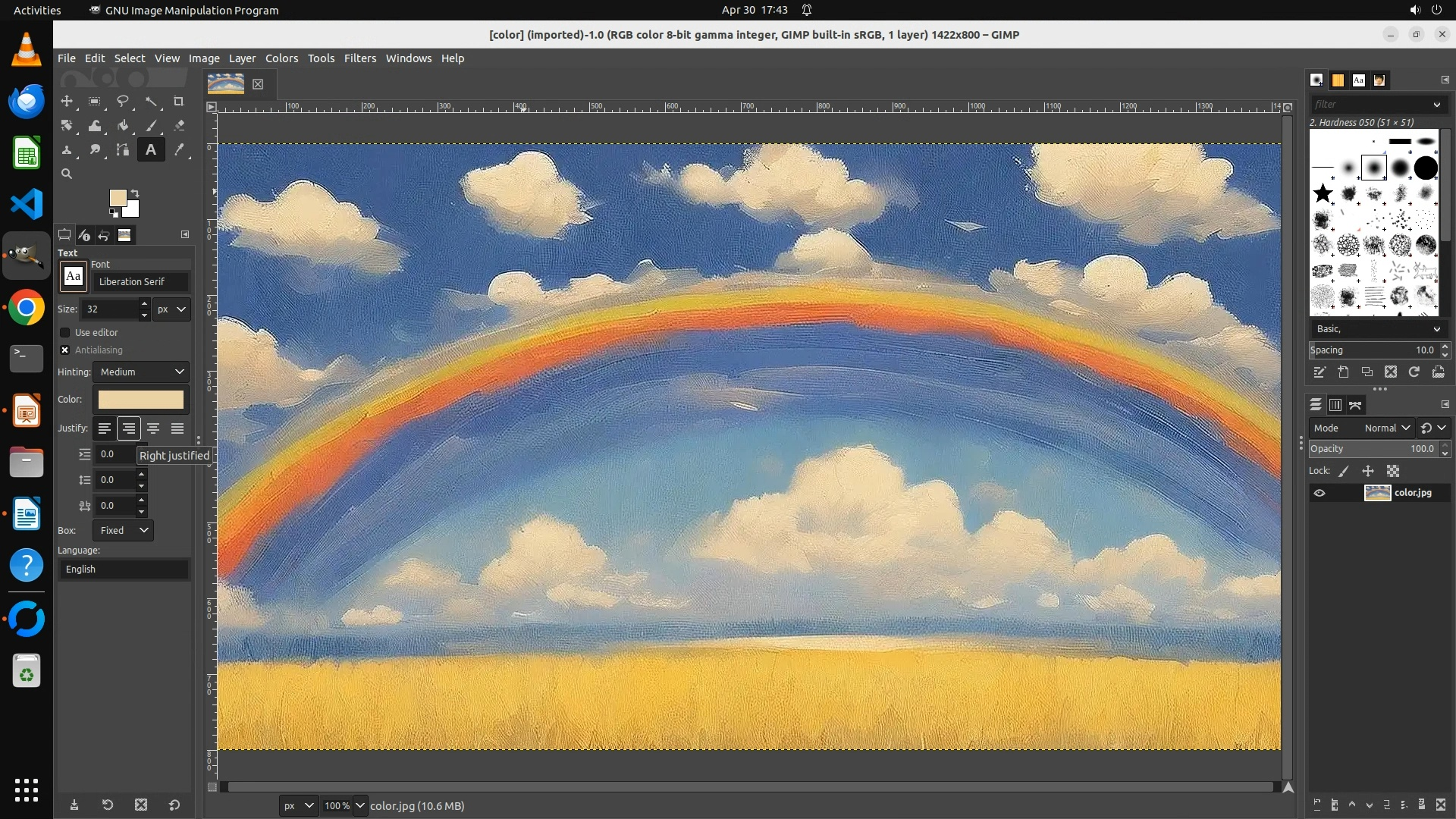Select the Color Picker eyedropper tool

coord(179,150)
